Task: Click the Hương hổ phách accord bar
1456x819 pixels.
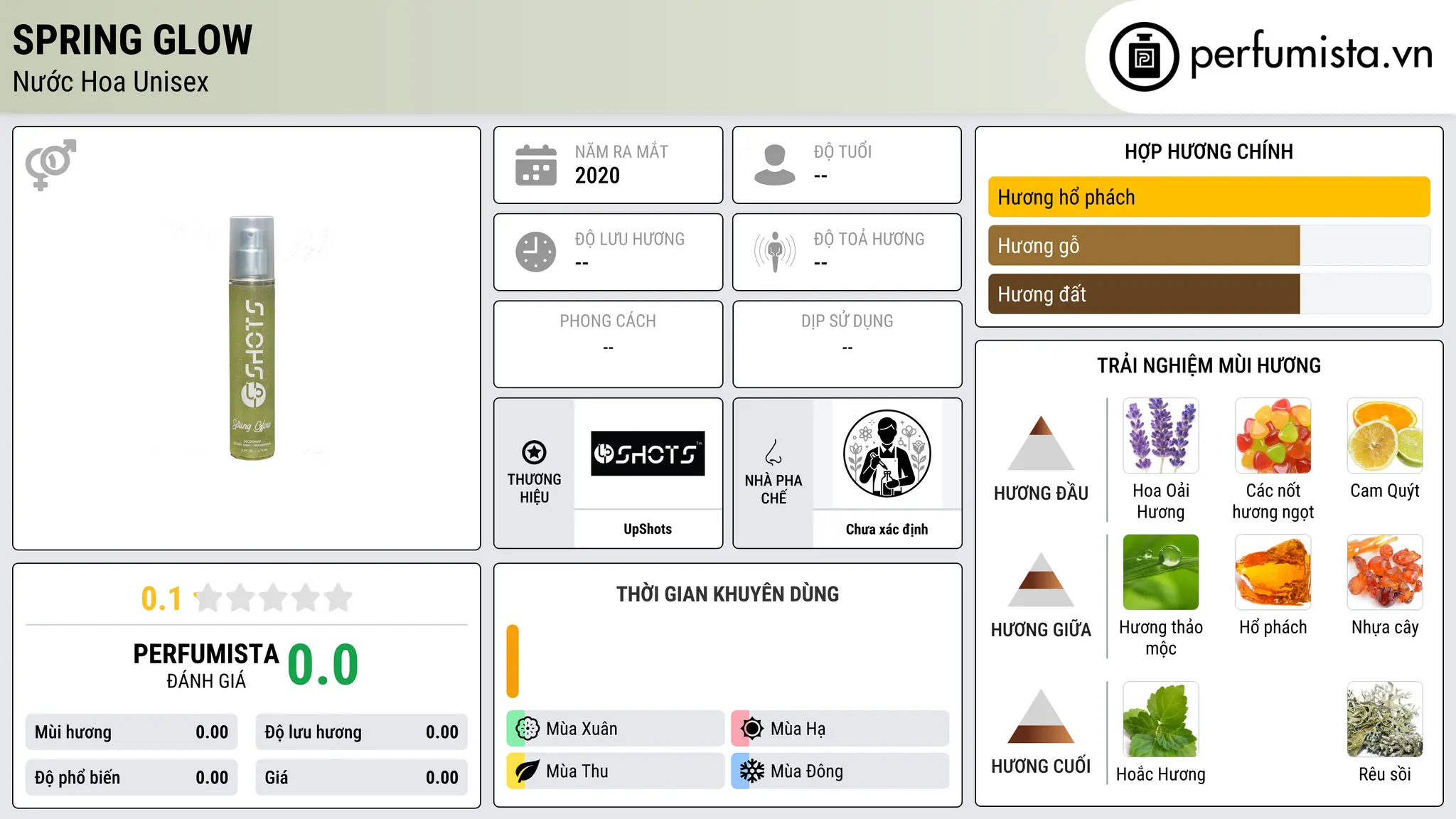Action: (1209, 197)
